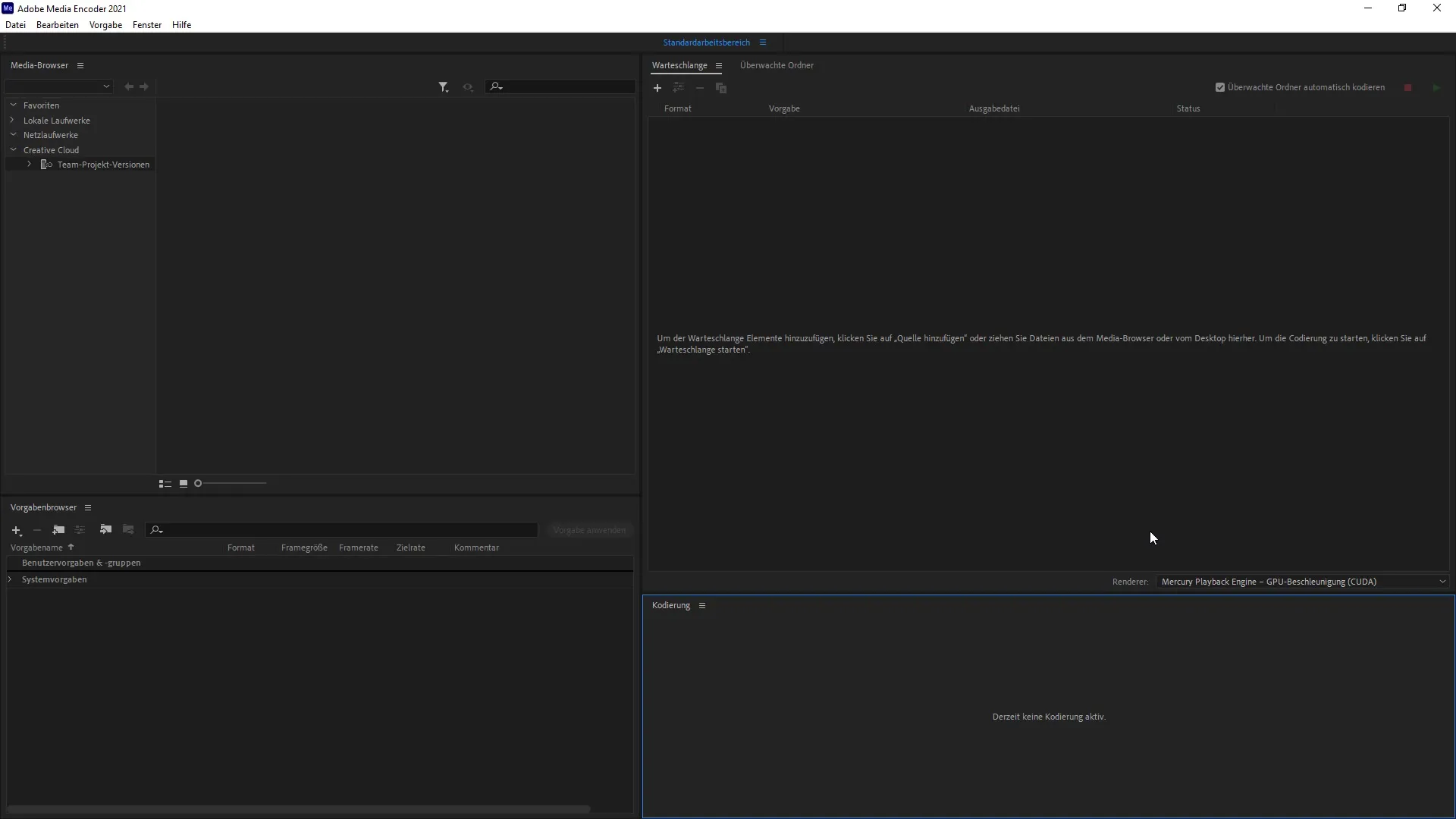Duplicate the selected queue item
The height and width of the screenshot is (819, 1456).
(x=721, y=88)
